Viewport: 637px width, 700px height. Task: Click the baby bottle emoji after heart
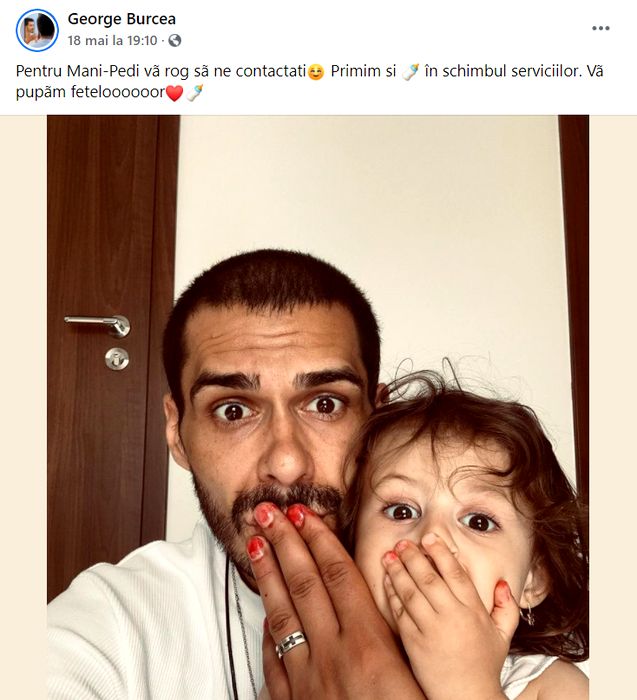195,93
